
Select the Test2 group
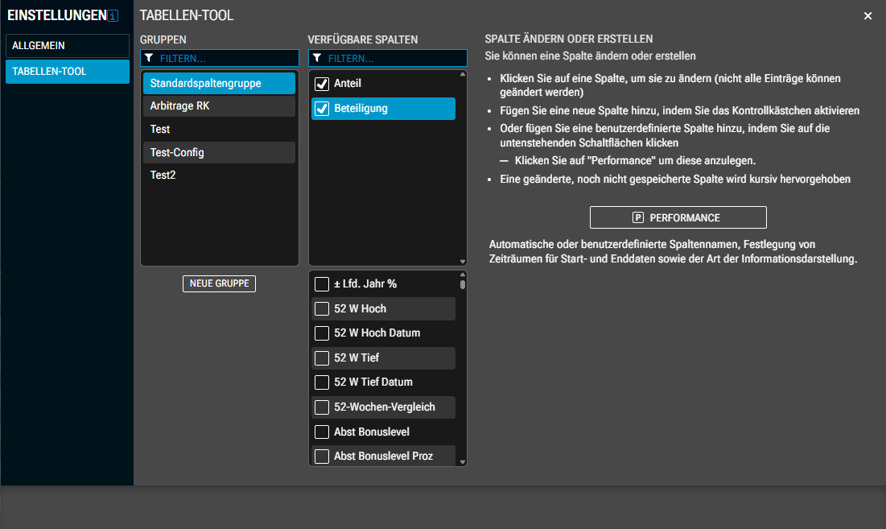click(x=219, y=175)
